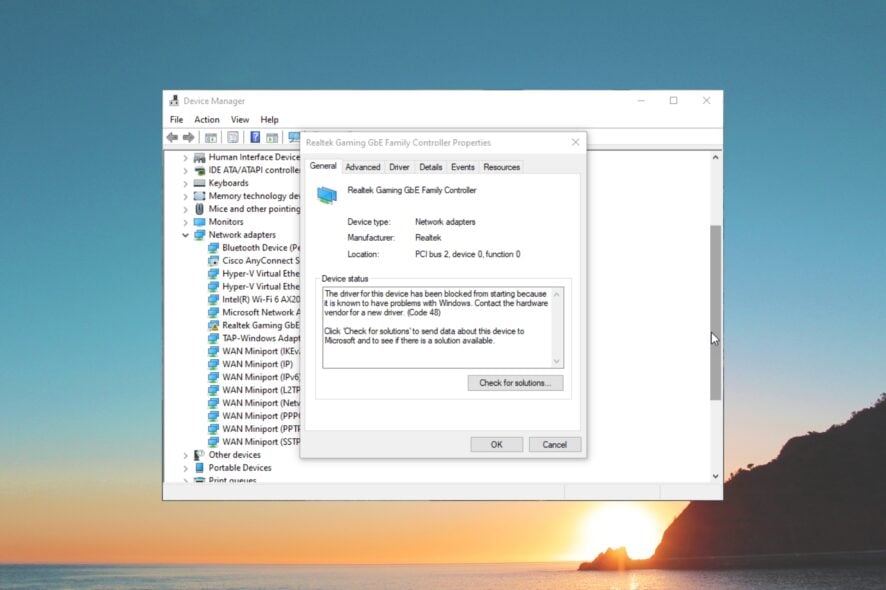Select the Memory technology devices category icon
This screenshot has width=886, height=590.
pos(199,196)
